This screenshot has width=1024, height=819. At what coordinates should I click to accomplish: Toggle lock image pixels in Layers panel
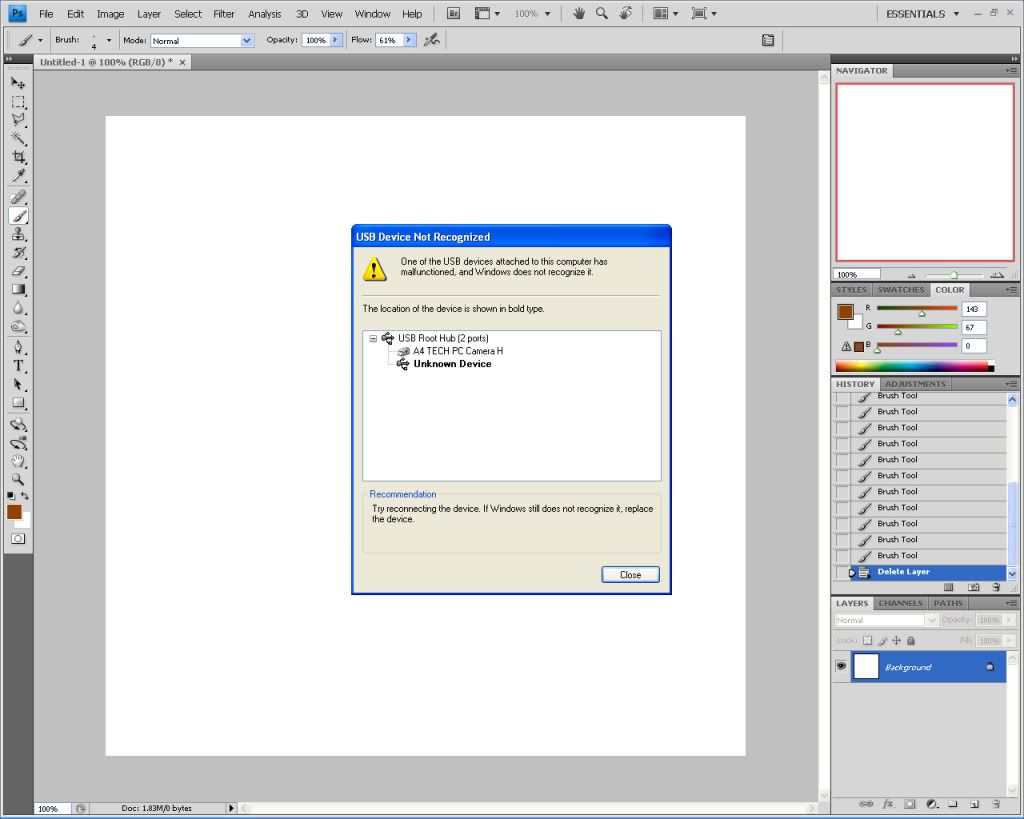coord(882,641)
